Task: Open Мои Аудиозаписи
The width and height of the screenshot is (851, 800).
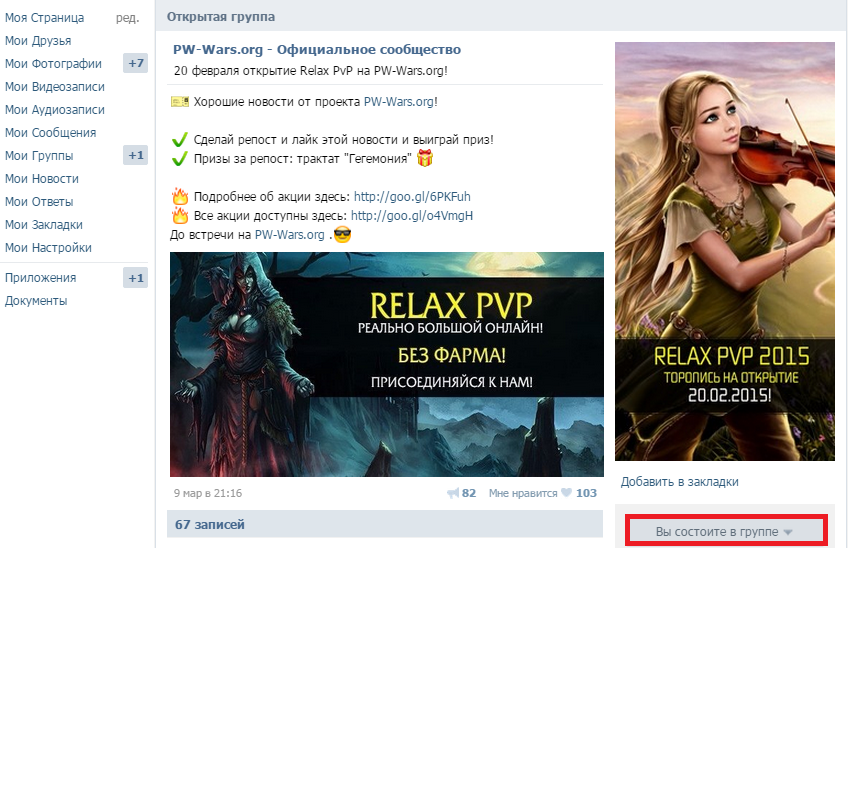Action: pos(55,110)
